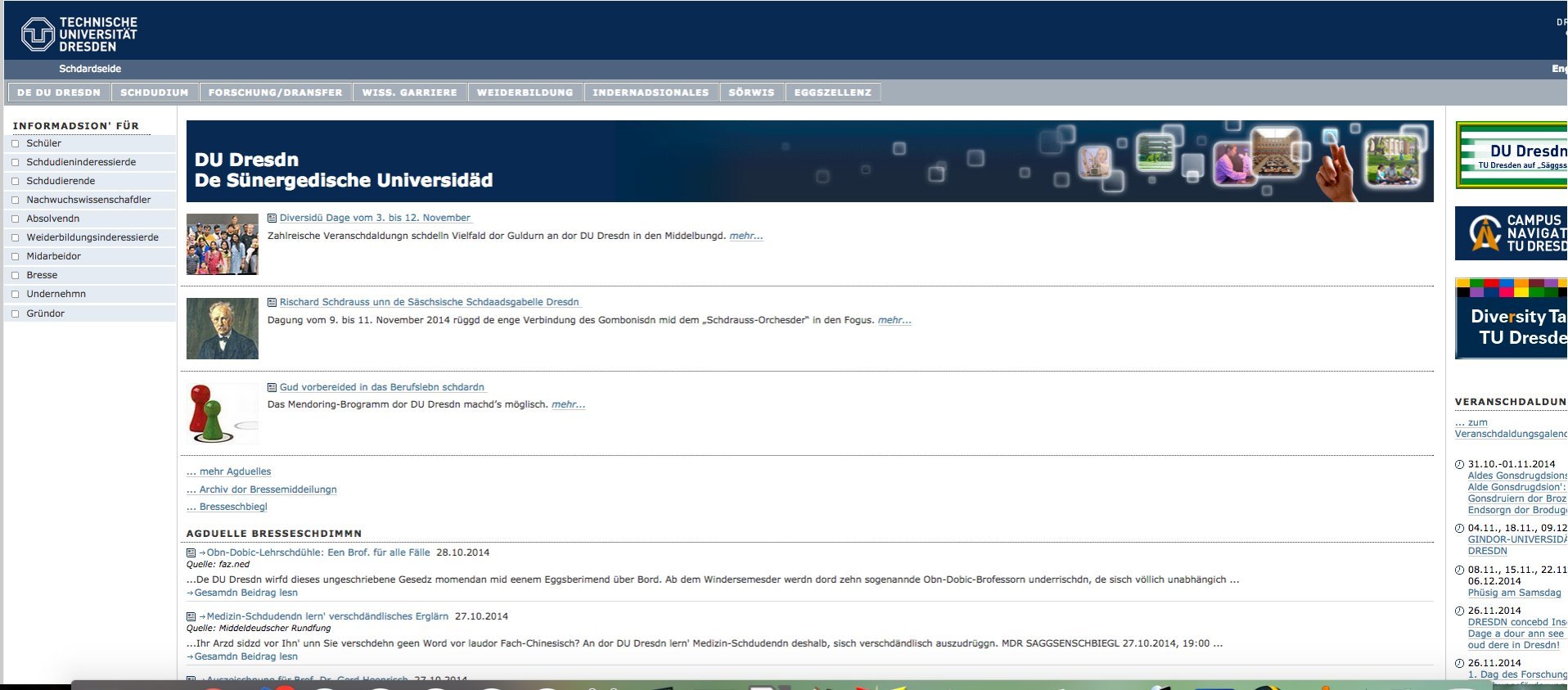Open WISS. GARRIERE navigation item
Screen dimensions: 1568x690
[x=410, y=92]
